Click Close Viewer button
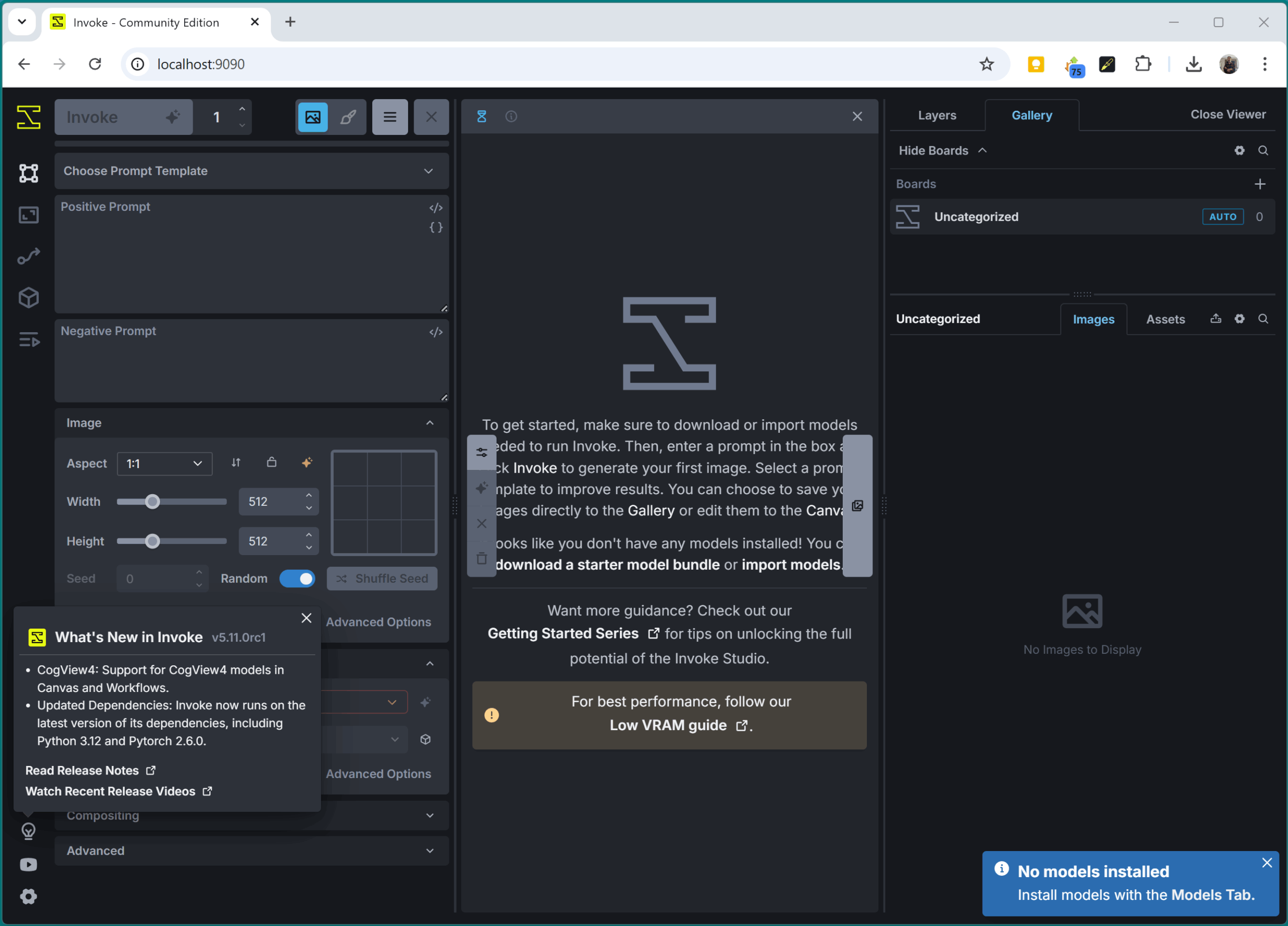Image resolution: width=1288 pixels, height=926 pixels. [1228, 114]
